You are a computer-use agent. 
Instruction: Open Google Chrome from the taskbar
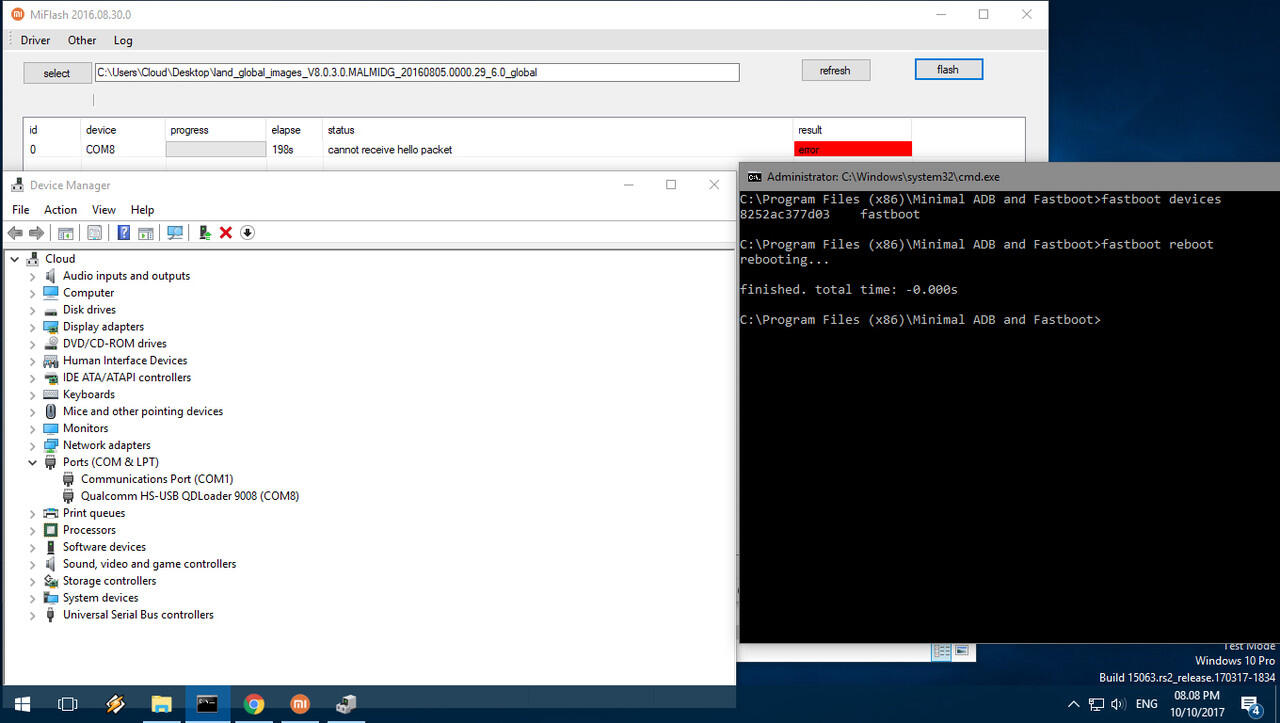click(254, 704)
